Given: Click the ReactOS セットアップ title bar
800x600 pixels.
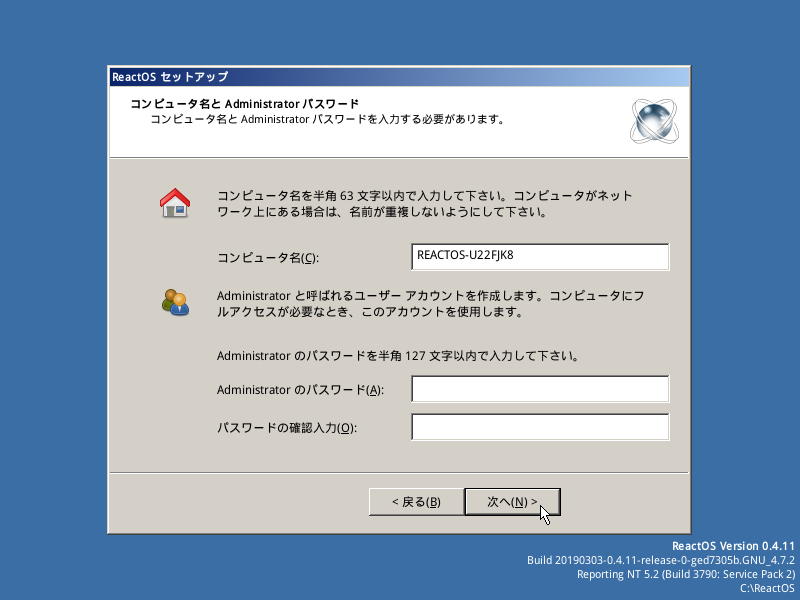Looking at the screenshot, I should (399, 77).
